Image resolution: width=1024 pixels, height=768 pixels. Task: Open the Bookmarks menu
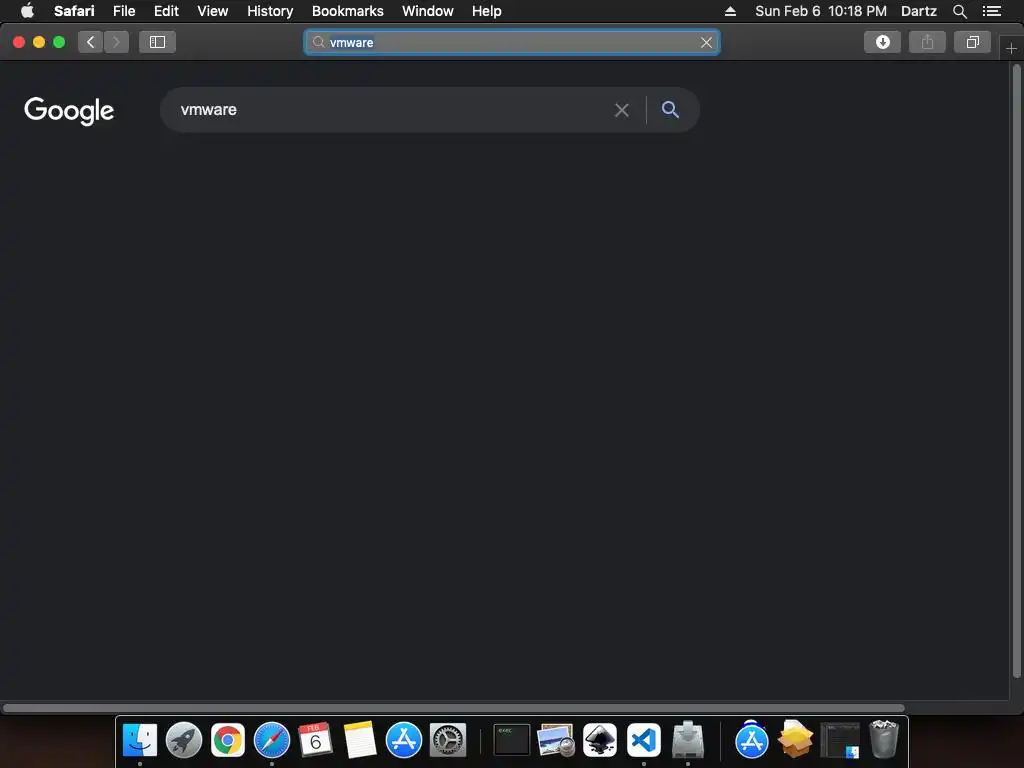coord(347,11)
